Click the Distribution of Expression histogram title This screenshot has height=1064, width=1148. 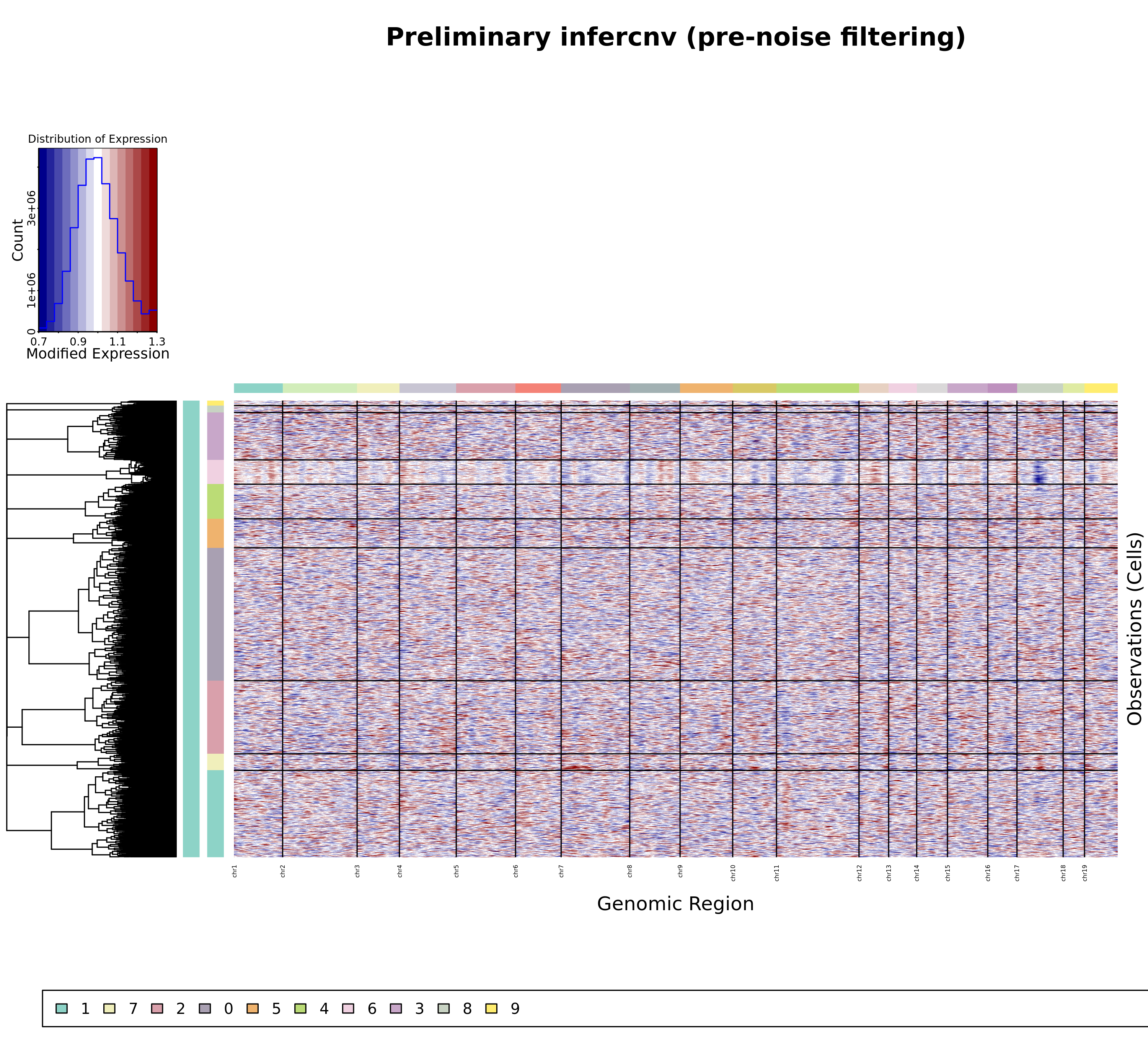97,139
